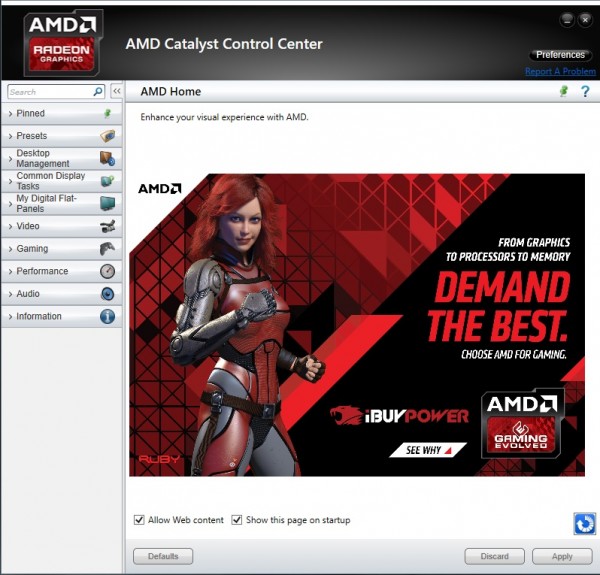Pin the AMD Home page
Viewport: 600px width, 575px height.
pyautogui.click(x=564, y=91)
